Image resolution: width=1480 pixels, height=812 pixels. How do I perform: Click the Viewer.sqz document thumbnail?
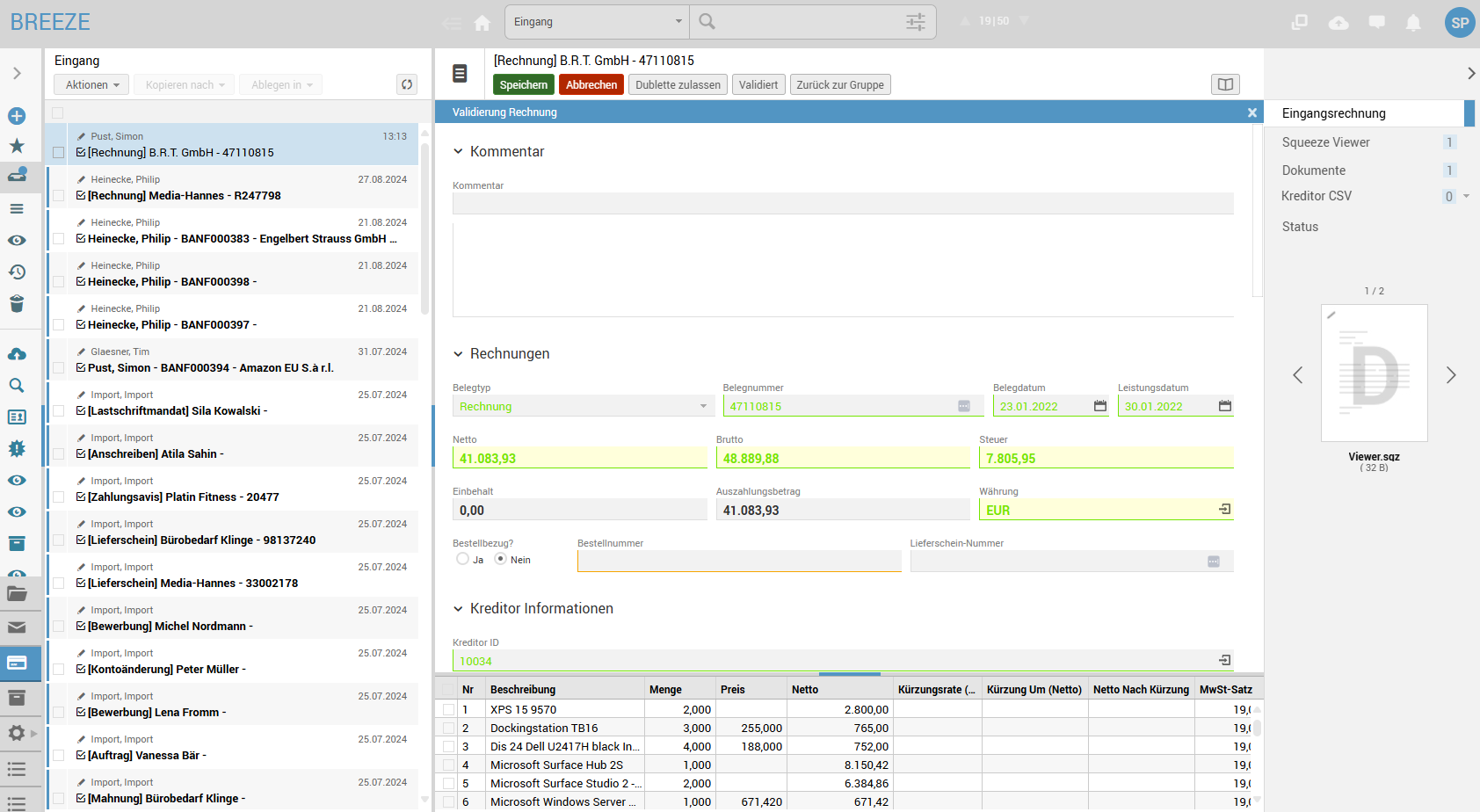pyautogui.click(x=1374, y=373)
